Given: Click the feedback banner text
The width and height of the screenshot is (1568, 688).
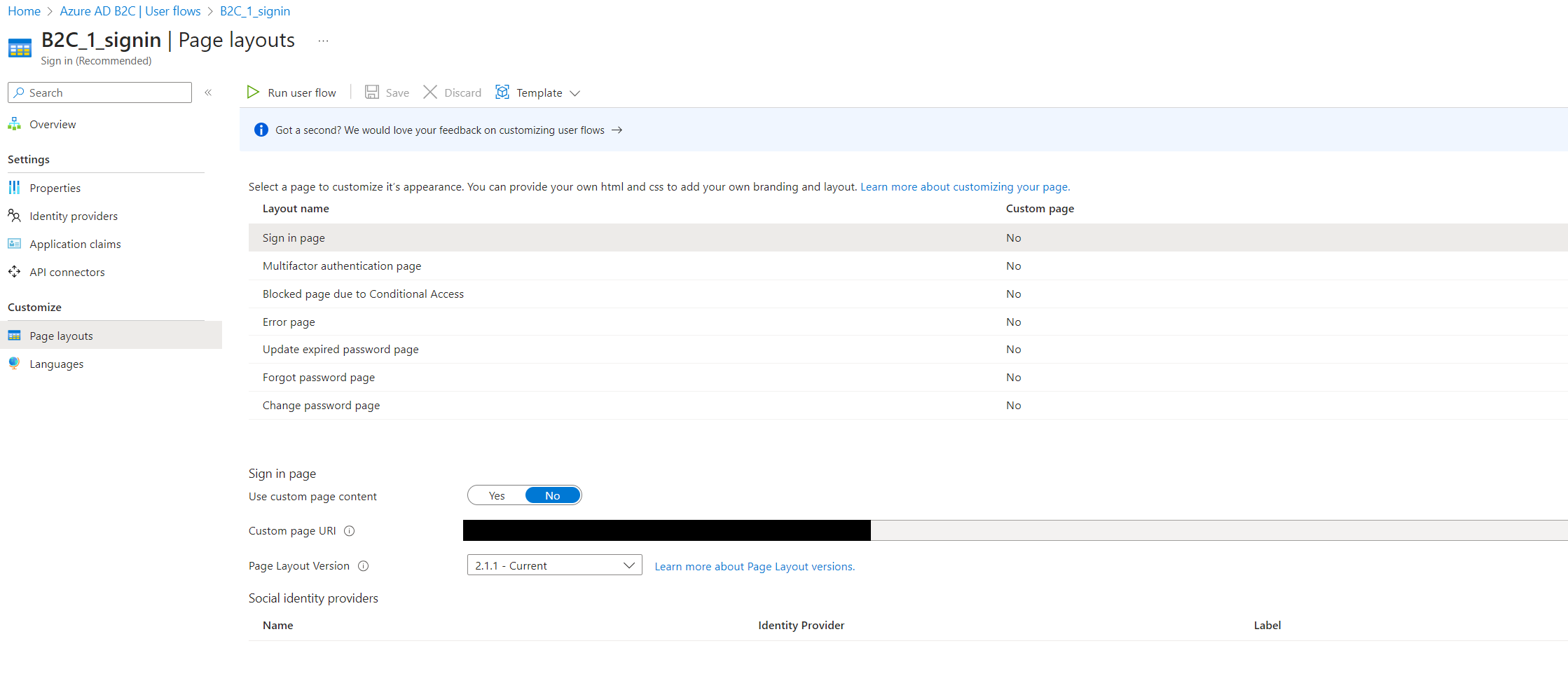Looking at the screenshot, I should 440,130.
